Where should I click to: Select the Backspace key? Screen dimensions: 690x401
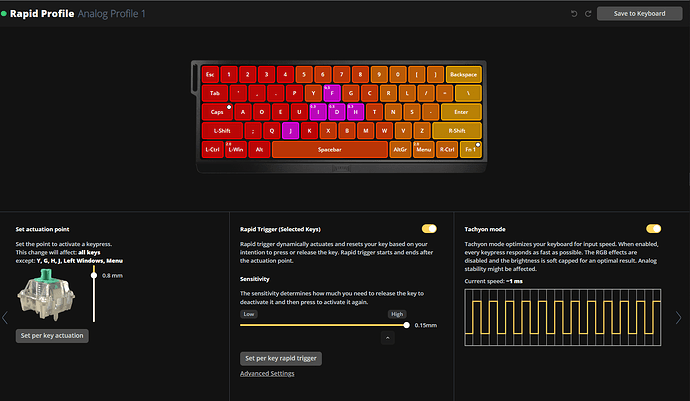[463, 74]
